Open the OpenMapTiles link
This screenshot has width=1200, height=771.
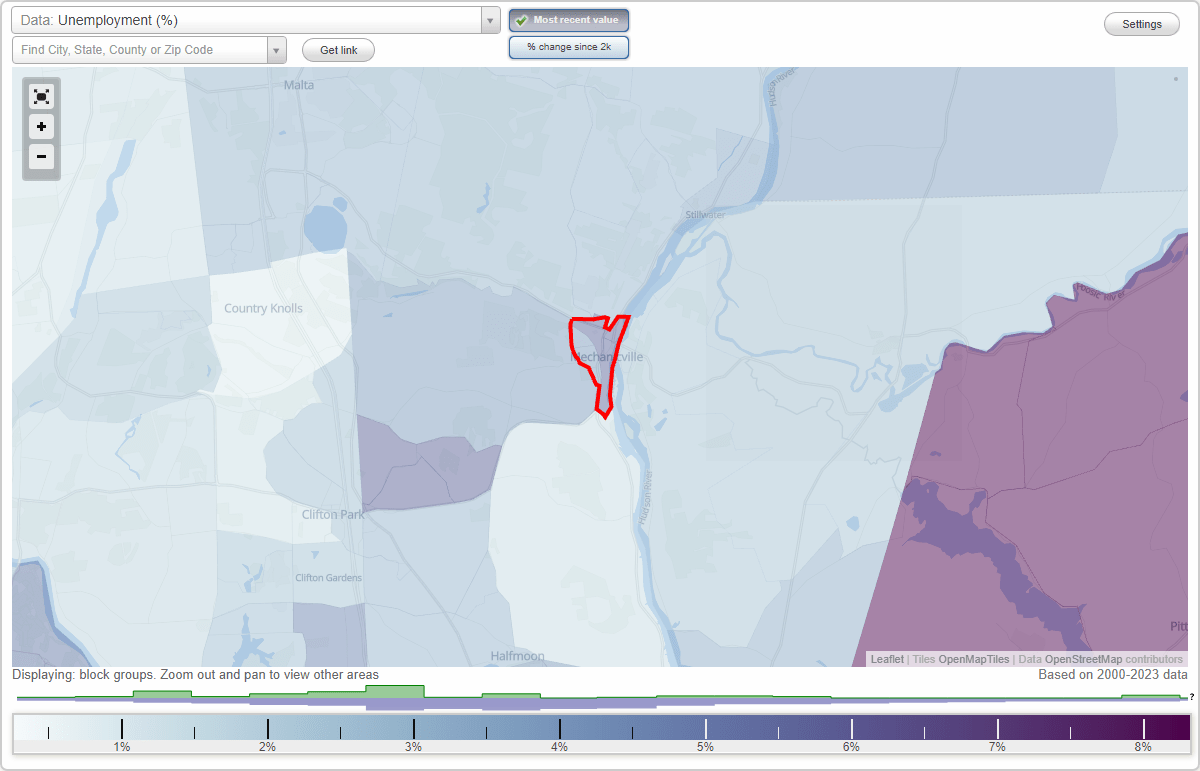coord(972,659)
